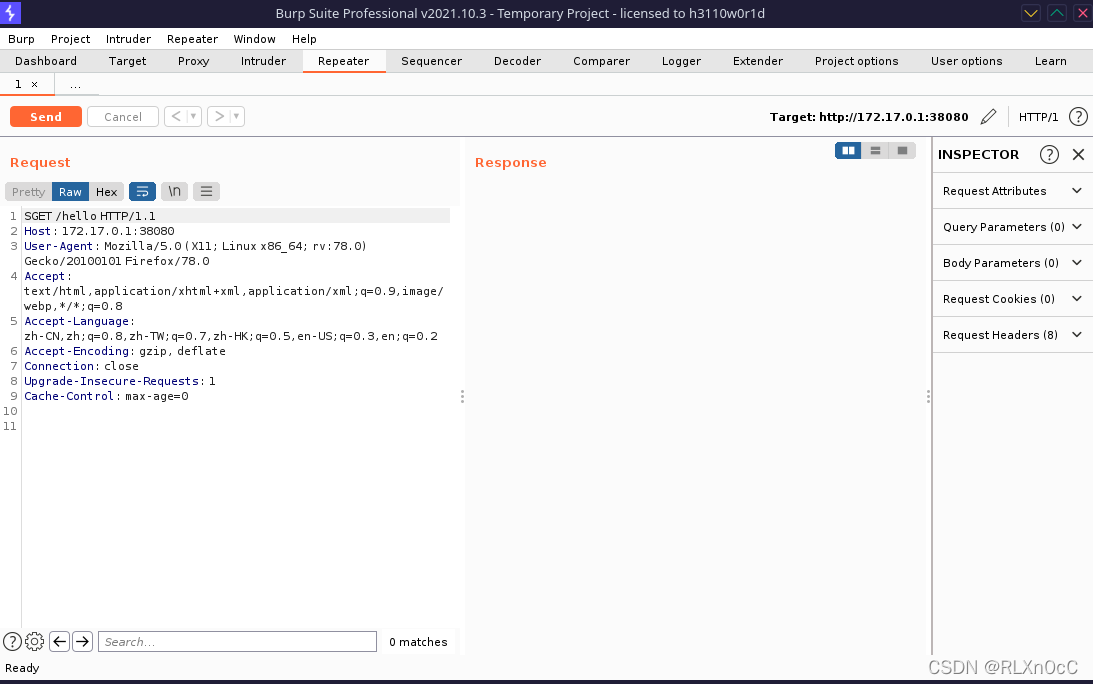Go to next search match arrow

(82, 641)
